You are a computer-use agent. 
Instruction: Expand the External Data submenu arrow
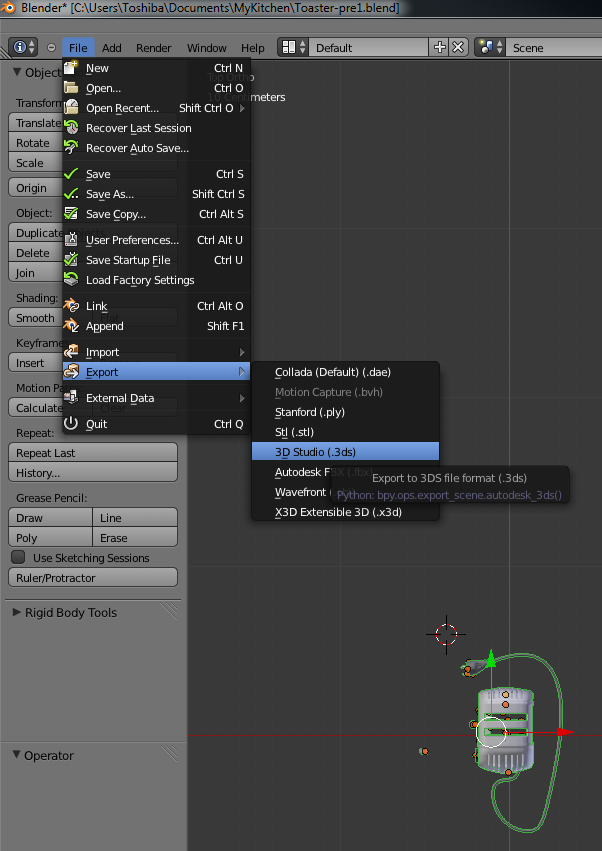(x=242, y=398)
